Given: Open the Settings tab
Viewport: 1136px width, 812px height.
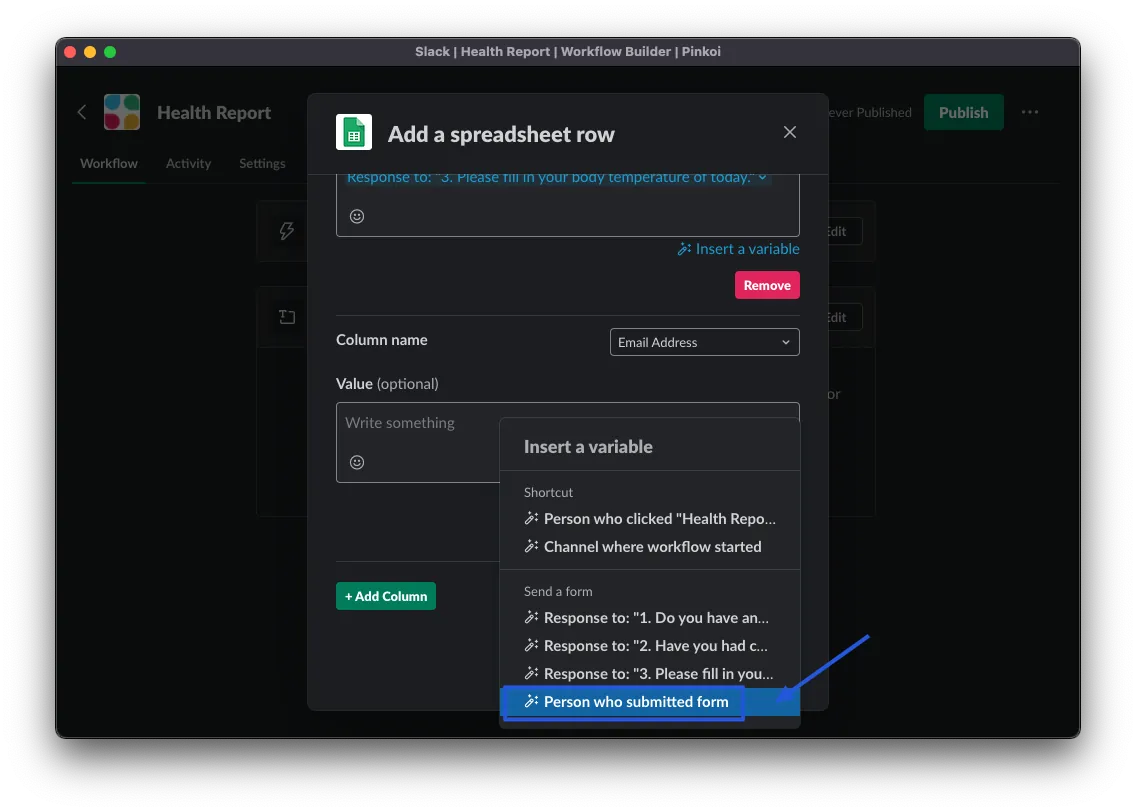Looking at the screenshot, I should click(262, 163).
